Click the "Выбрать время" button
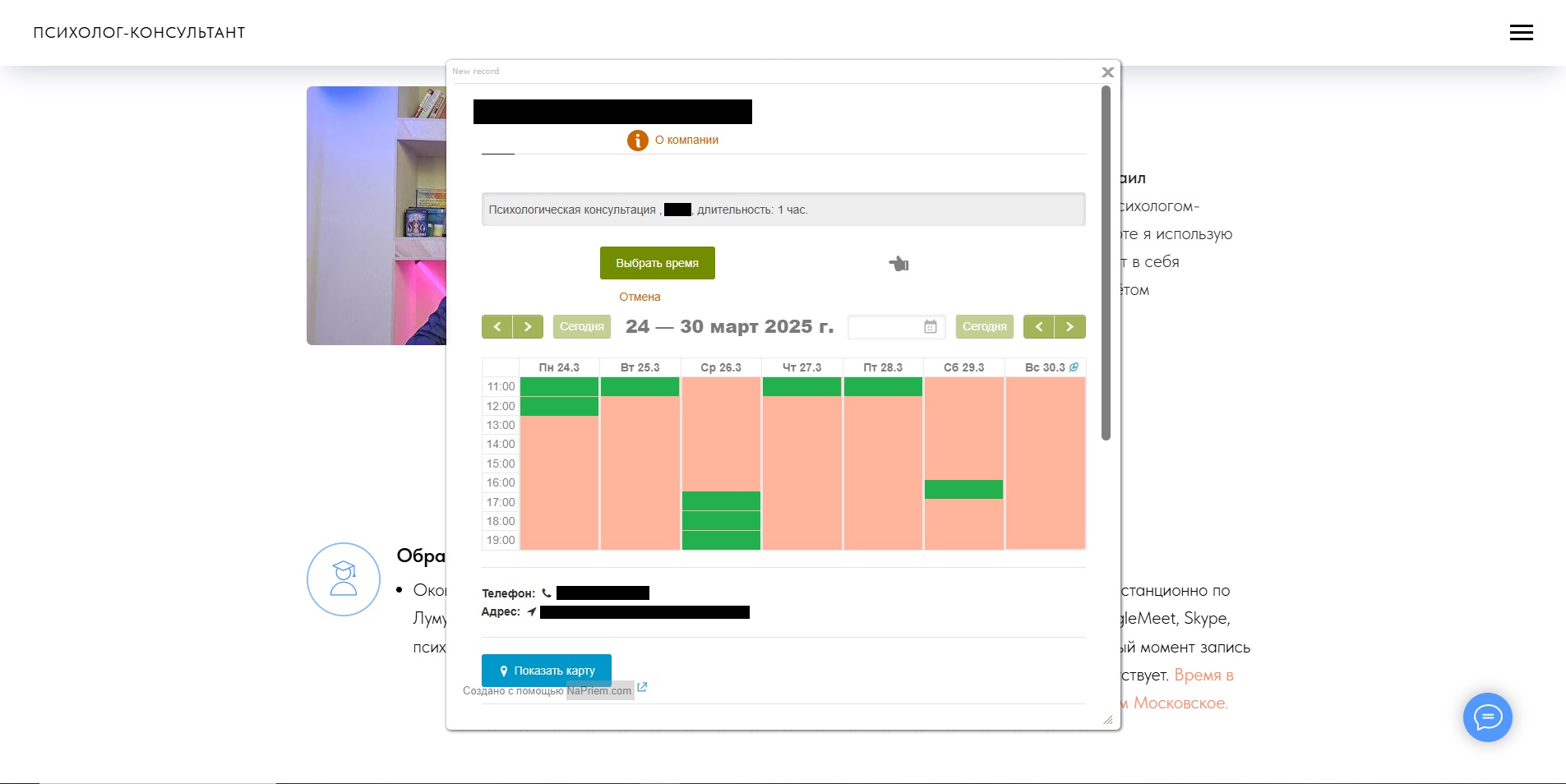The width and height of the screenshot is (1566, 784). pos(658,263)
